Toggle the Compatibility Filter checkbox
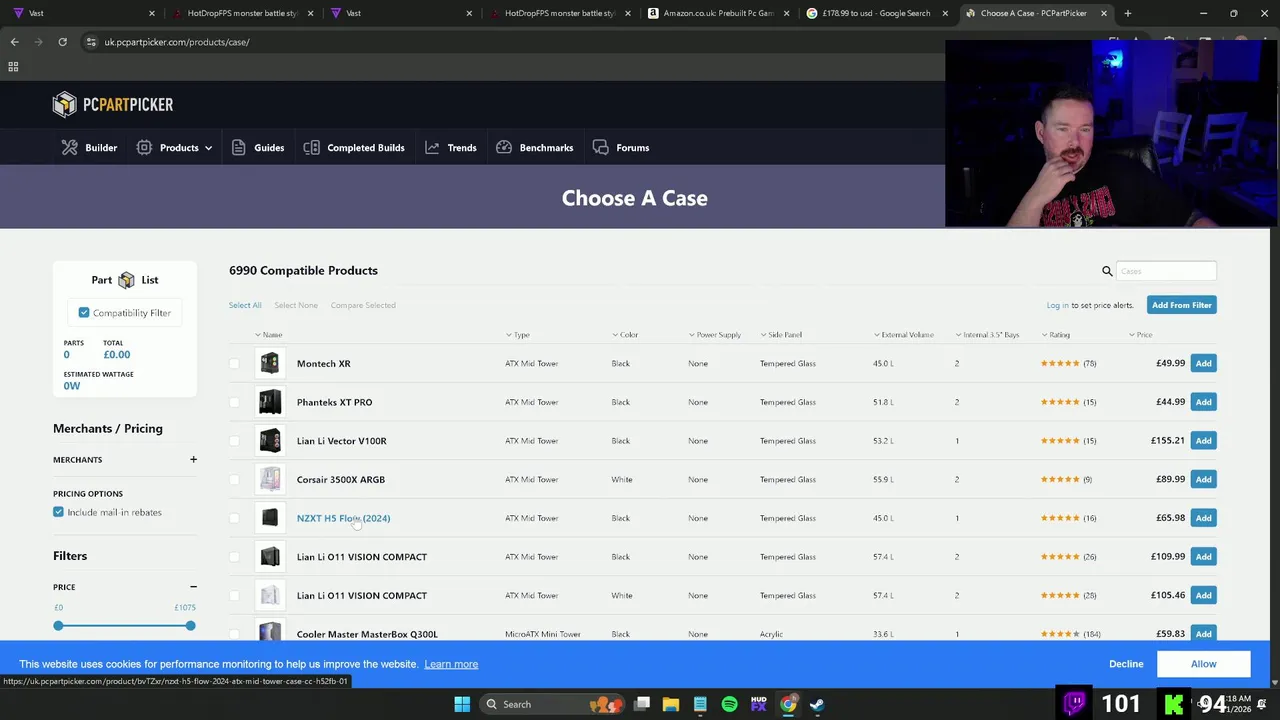This screenshot has height=720, width=1280. tap(84, 313)
